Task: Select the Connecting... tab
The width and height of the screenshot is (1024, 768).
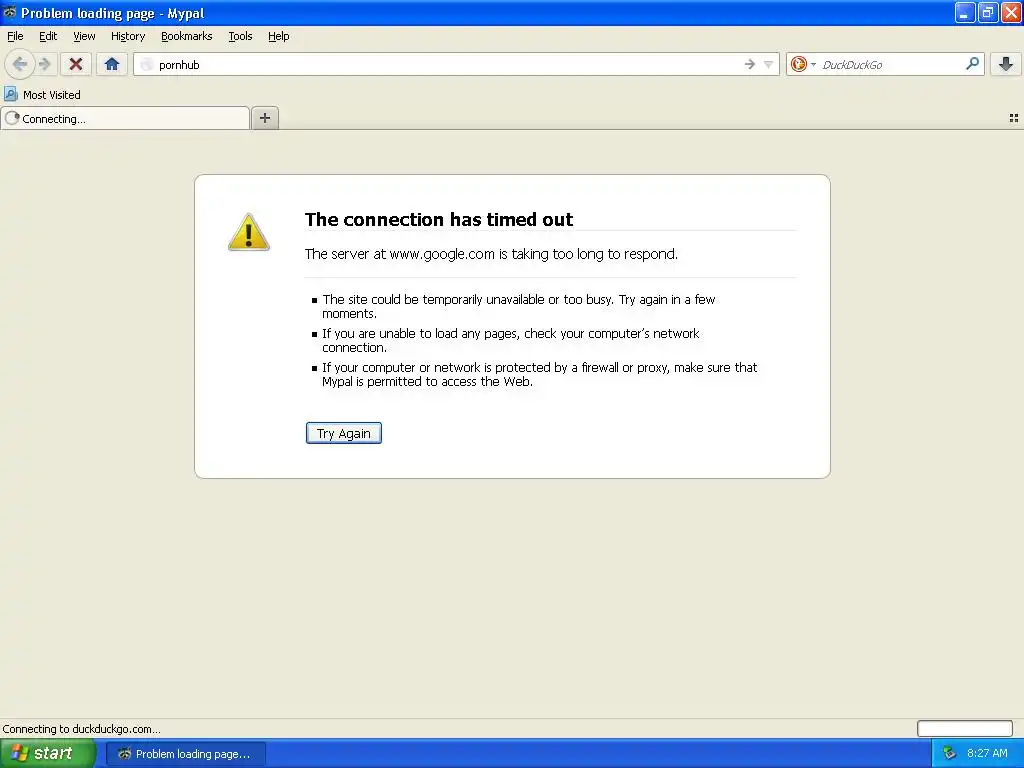Action: tap(125, 118)
